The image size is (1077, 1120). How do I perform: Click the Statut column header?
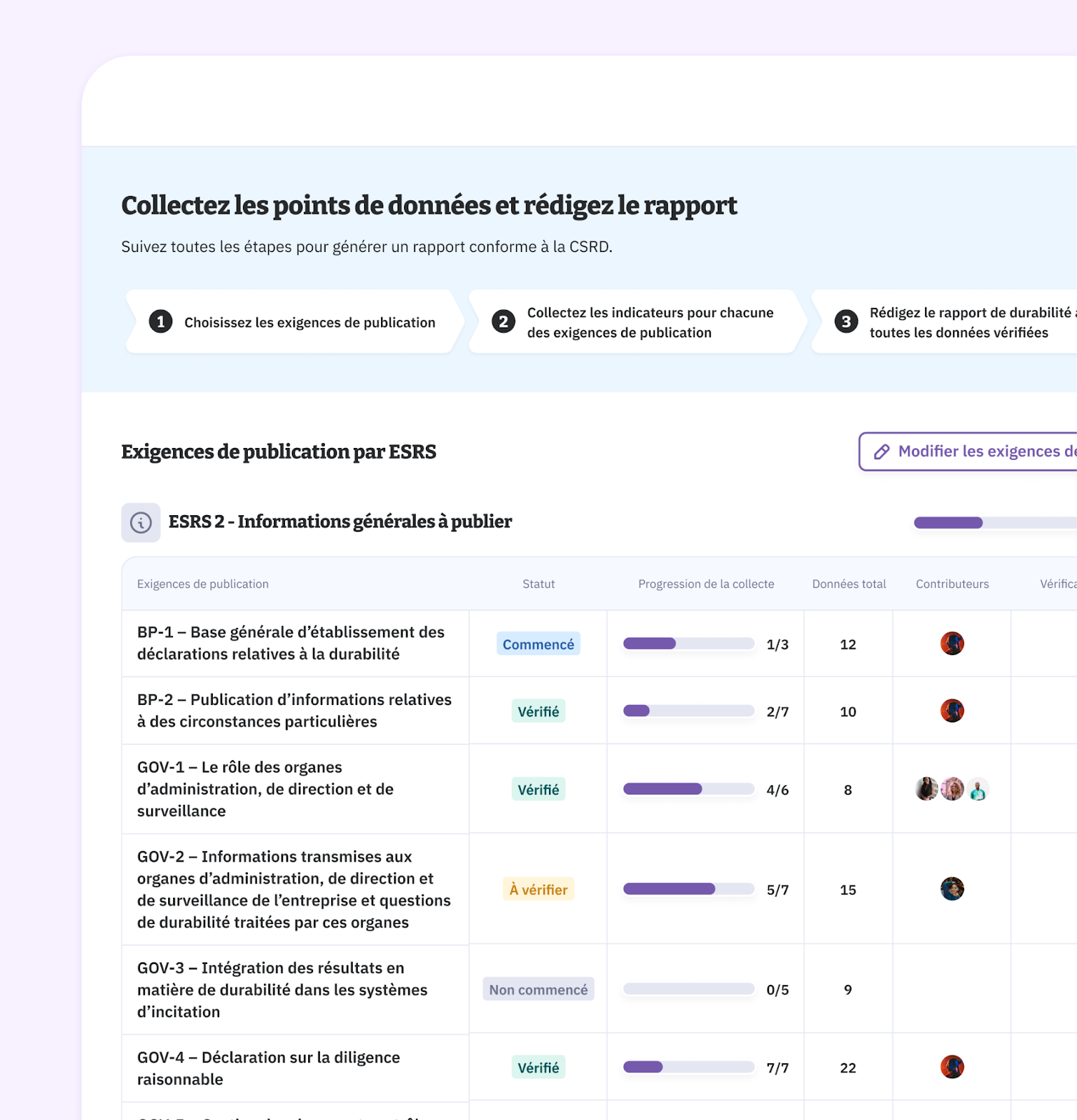538,584
